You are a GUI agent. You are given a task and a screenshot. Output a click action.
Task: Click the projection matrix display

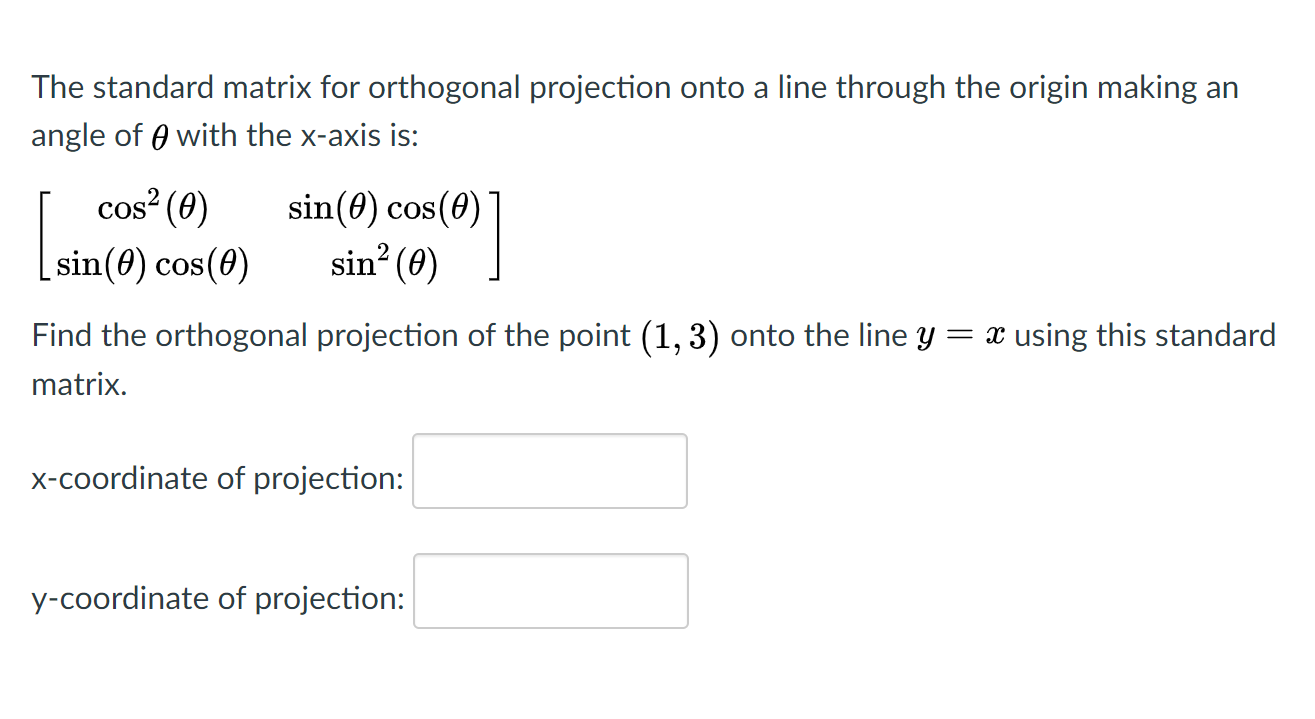(268, 235)
